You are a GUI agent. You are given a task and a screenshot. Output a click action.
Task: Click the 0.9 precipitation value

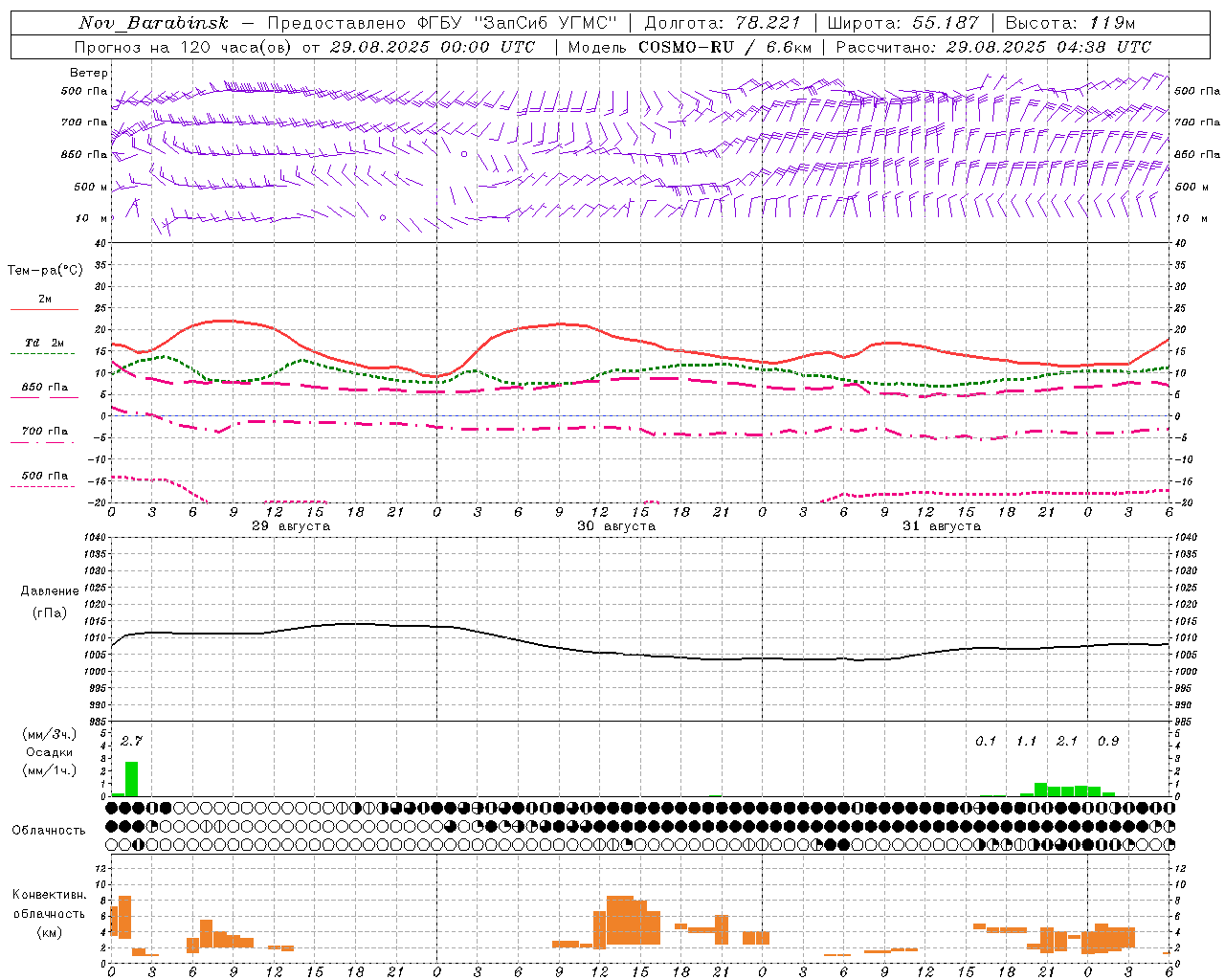tap(1108, 741)
